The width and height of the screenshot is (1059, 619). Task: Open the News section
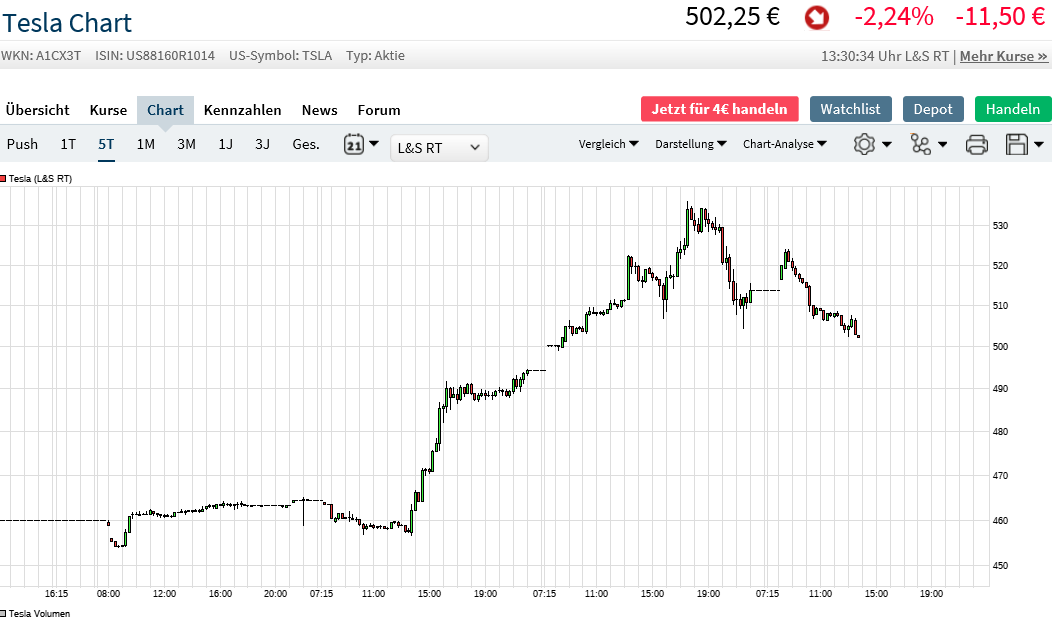point(319,110)
